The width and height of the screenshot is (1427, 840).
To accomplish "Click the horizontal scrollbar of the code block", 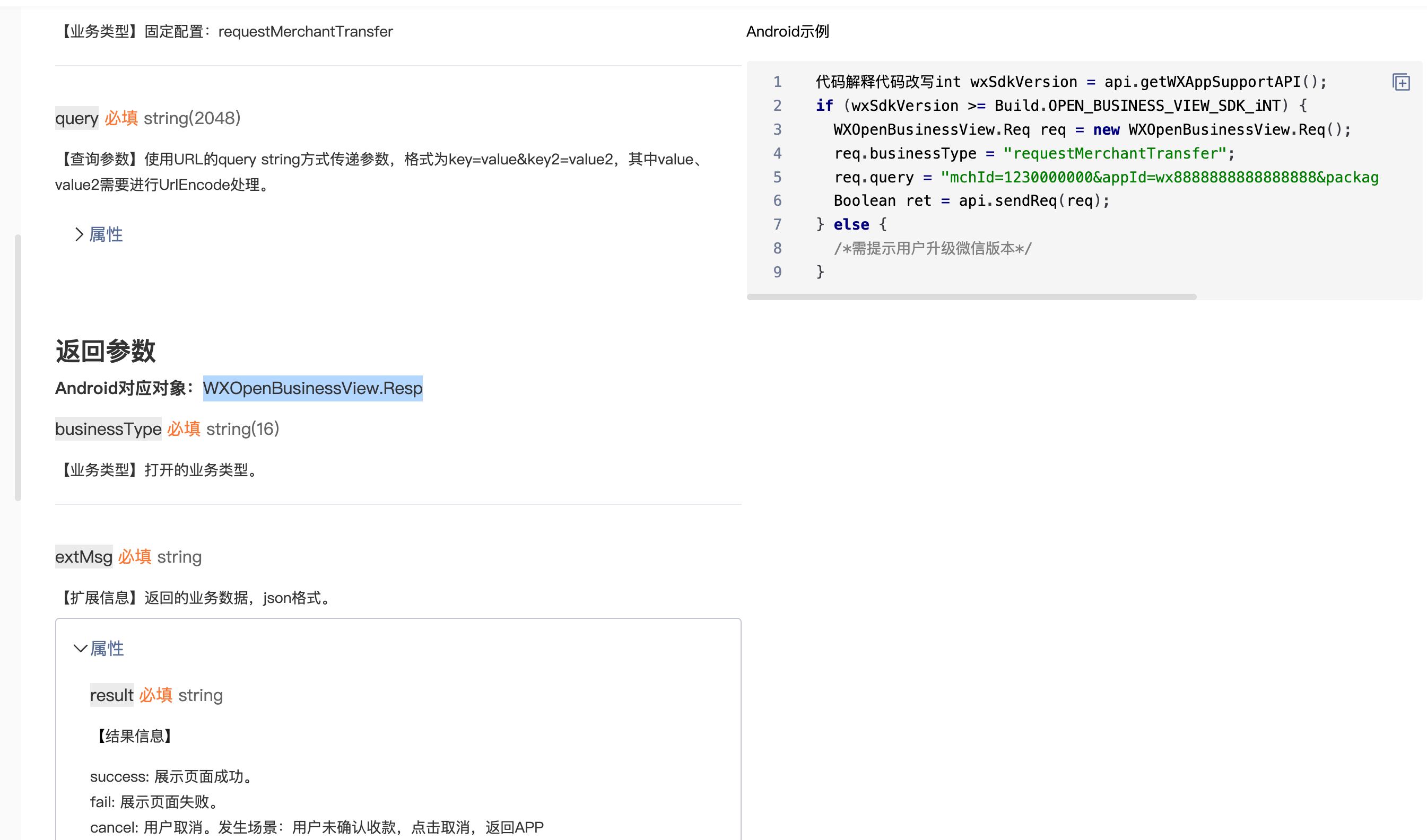I will 971,296.
